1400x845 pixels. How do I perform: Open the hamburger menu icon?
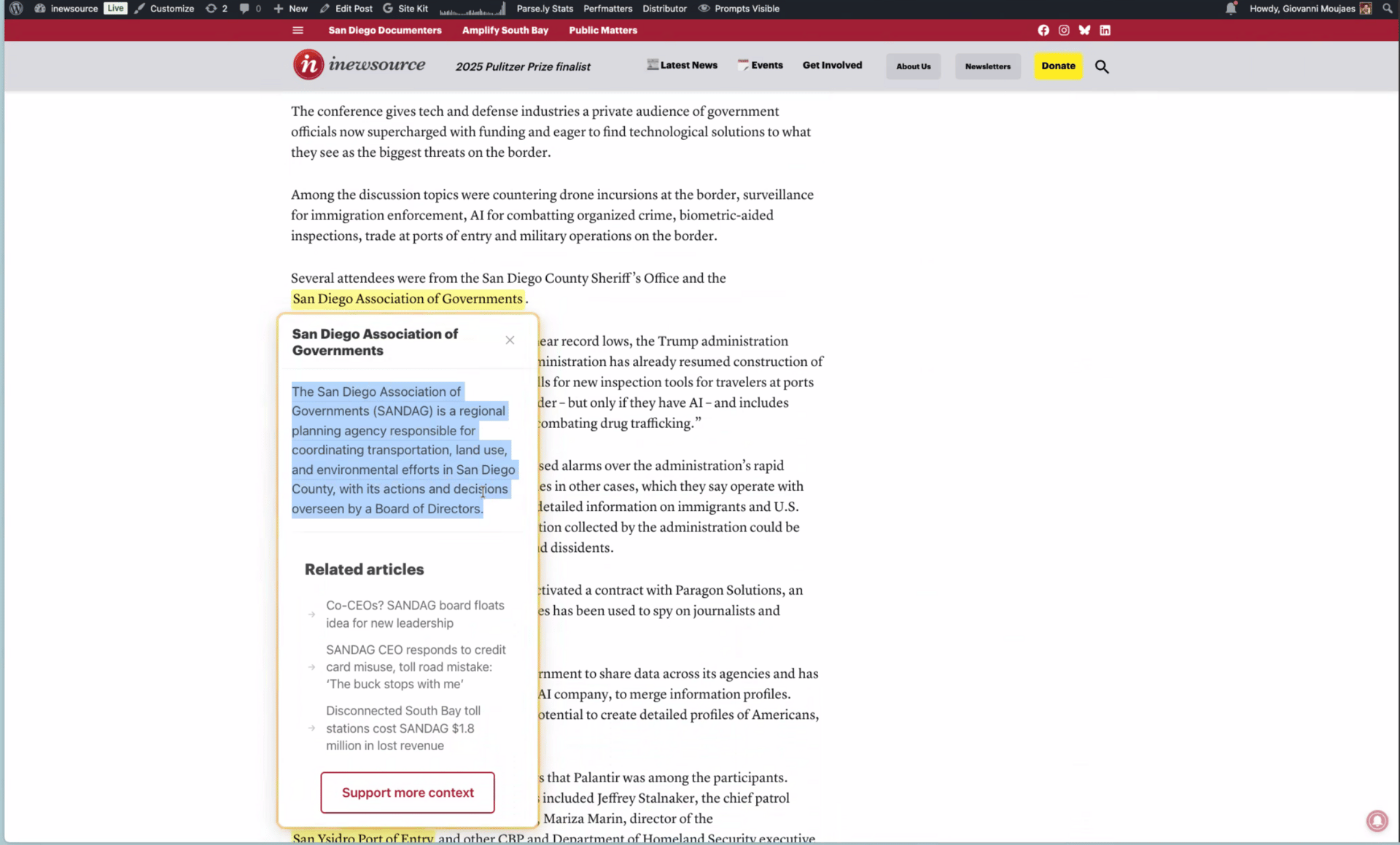pyautogui.click(x=297, y=30)
